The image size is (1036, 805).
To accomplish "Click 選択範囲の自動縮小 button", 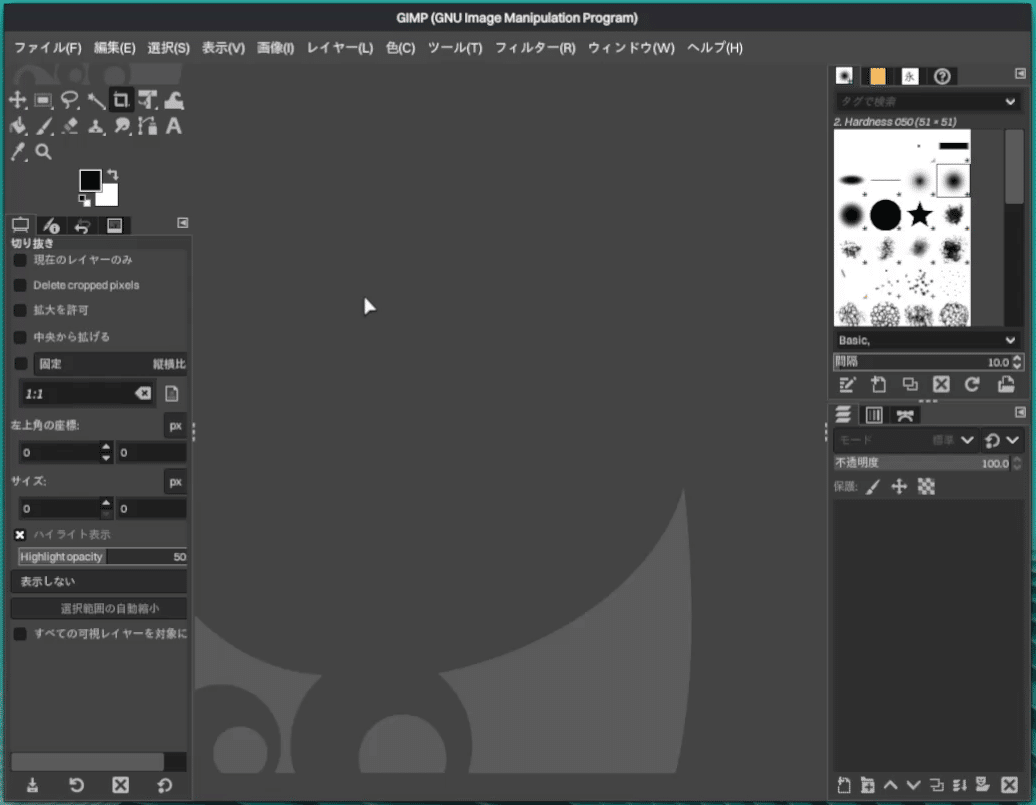I will 99,609.
